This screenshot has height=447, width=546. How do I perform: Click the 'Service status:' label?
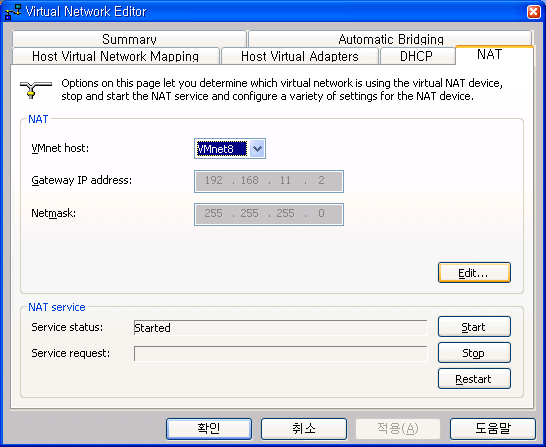click(x=67, y=327)
